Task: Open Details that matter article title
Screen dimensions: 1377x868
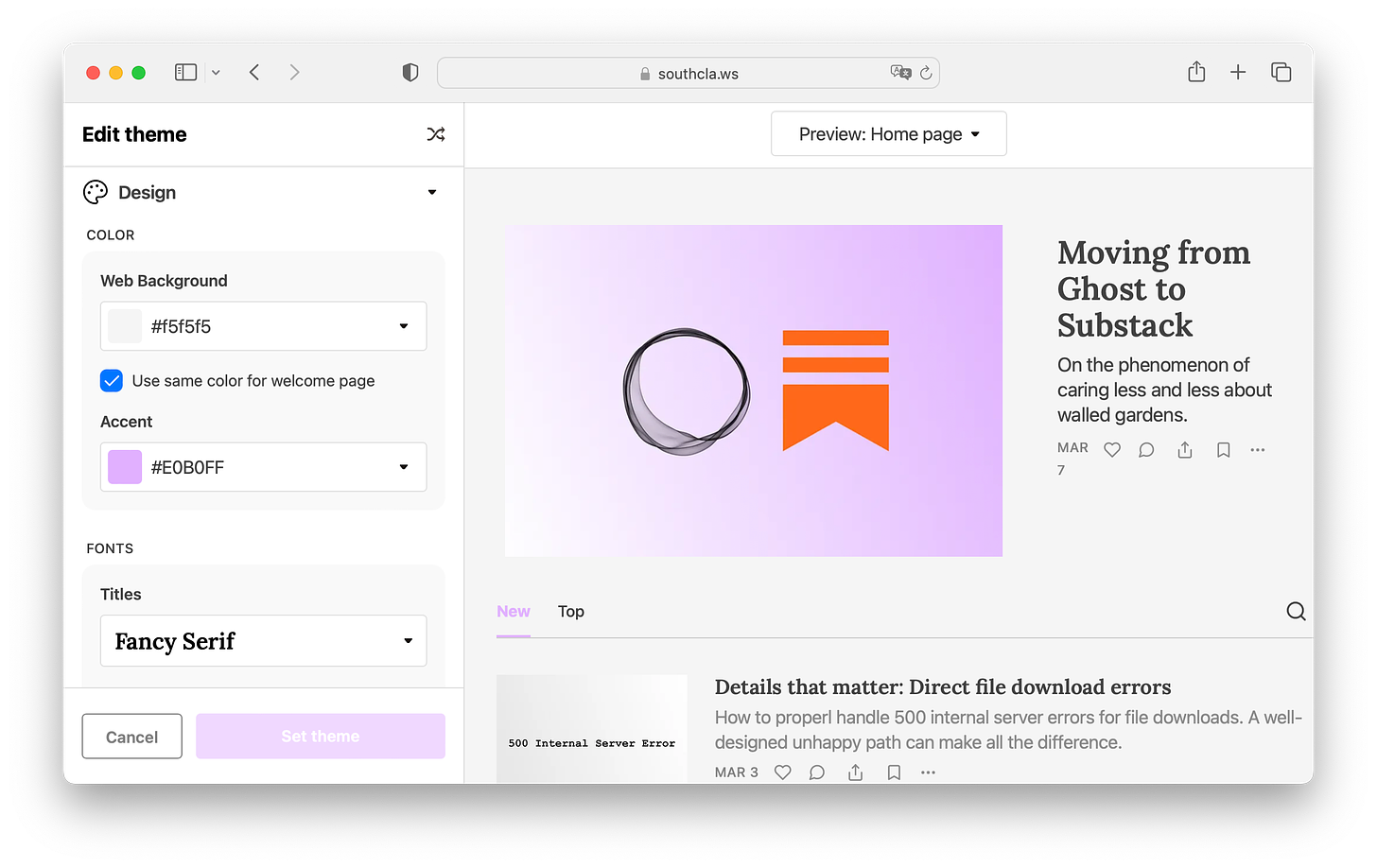Action: [943, 687]
